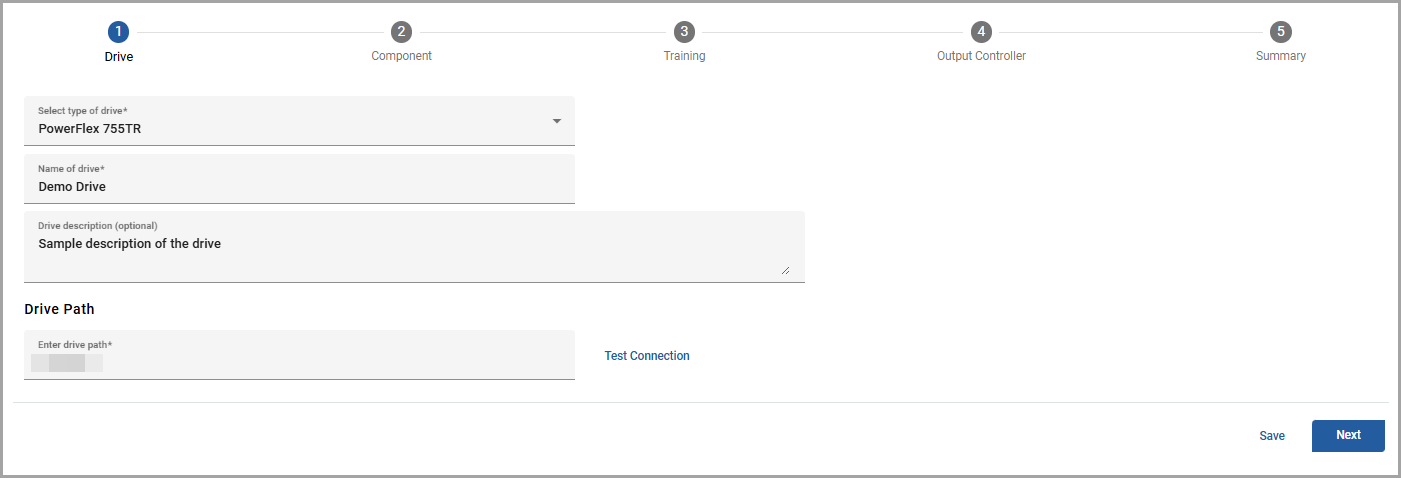Expand the drive type dropdown arrow
The height and width of the screenshot is (478, 1401).
point(556,121)
